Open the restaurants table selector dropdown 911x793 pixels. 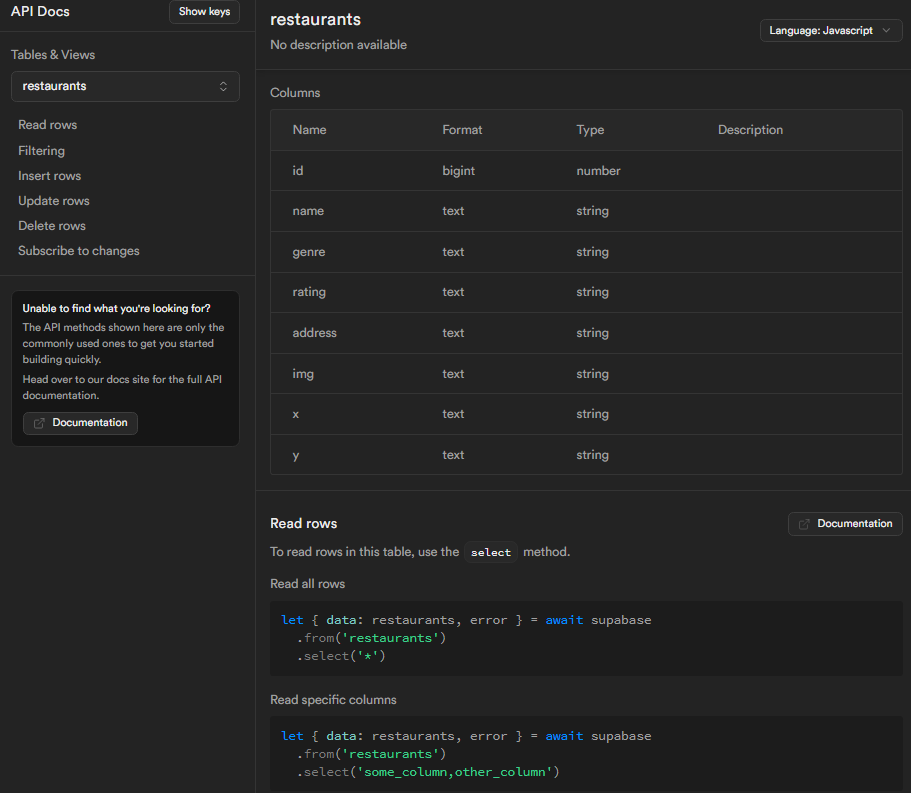pyautogui.click(x=125, y=86)
